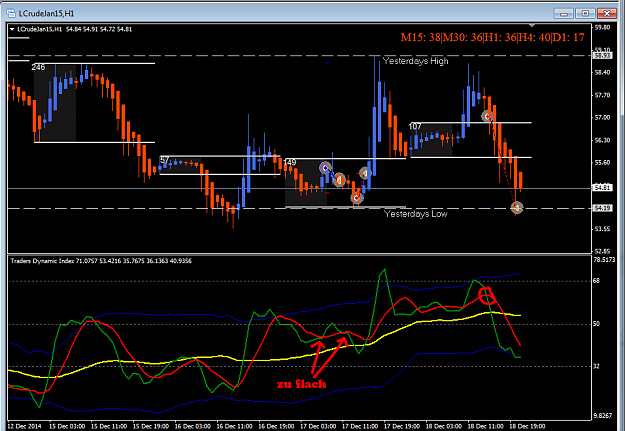625x431 pixels.
Task: Click the yellow trade marker above the red-arrow marker near 17 Dec 11:00
Action: point(364,173)
